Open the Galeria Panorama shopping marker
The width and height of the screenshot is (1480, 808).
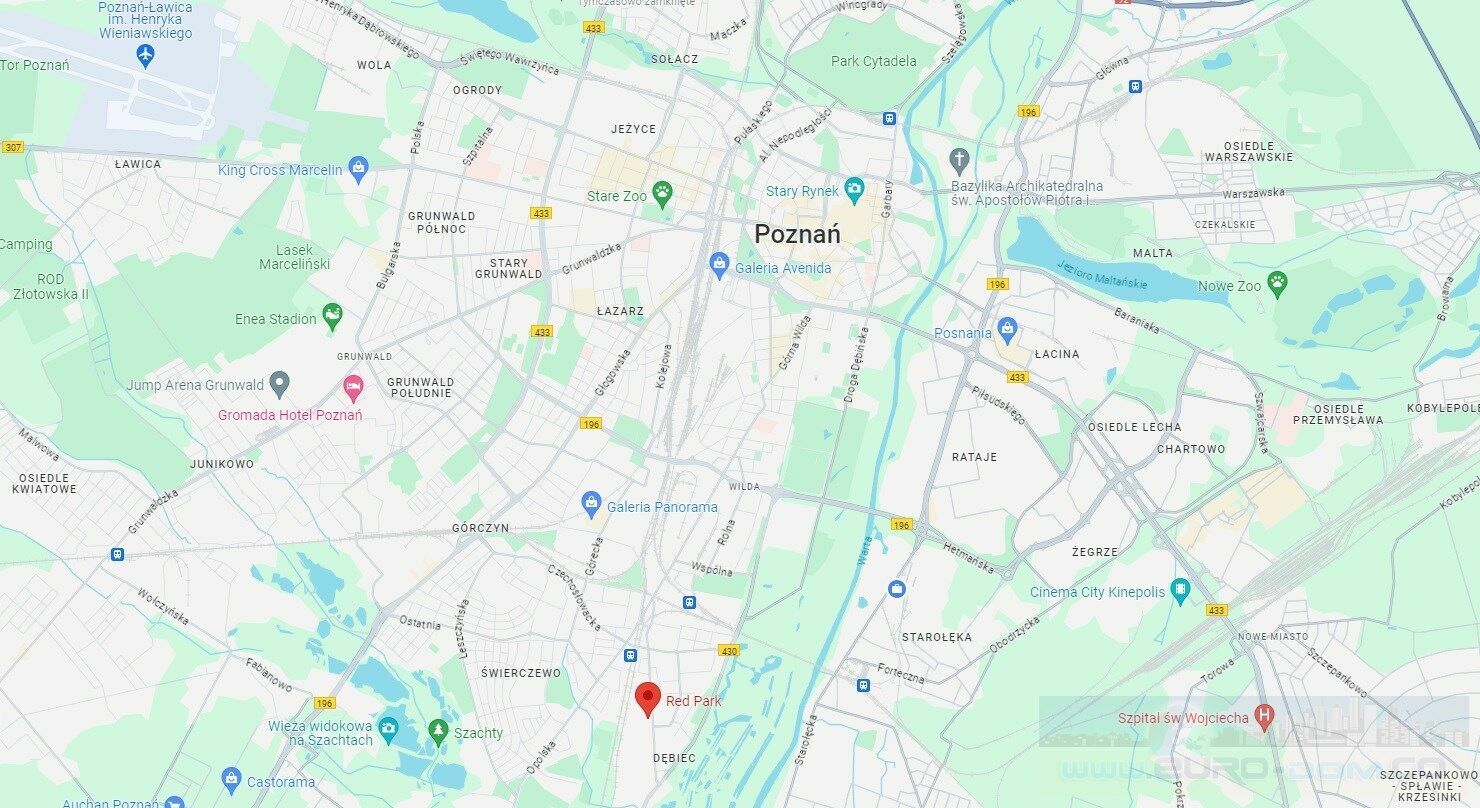tap(592, 505)
